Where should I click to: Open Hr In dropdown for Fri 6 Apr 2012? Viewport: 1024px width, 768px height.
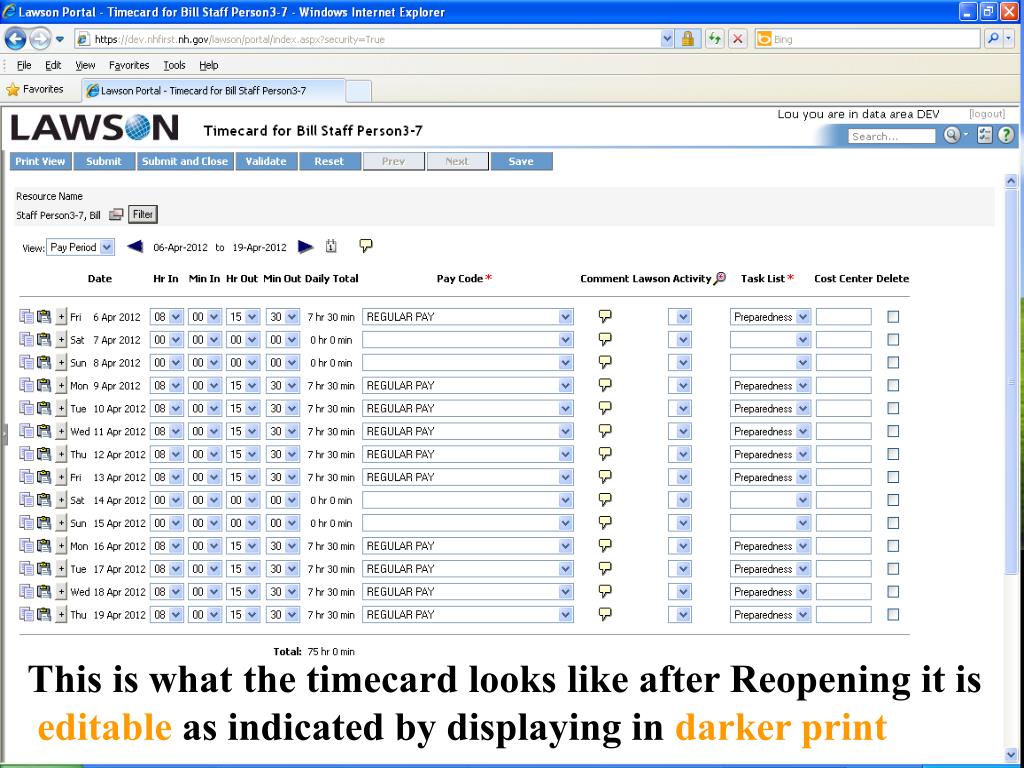tap(167, 317)
